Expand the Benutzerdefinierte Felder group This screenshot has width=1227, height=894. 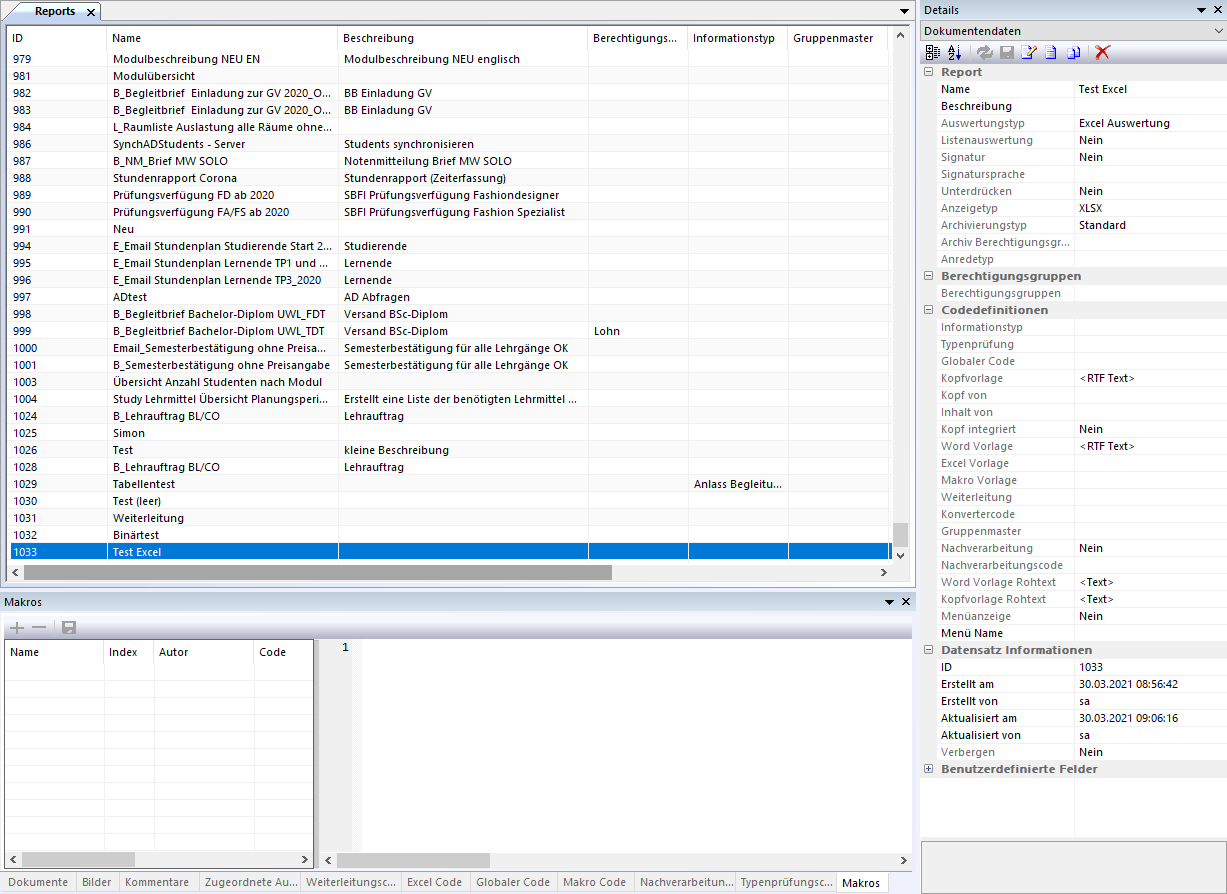[x=929, y=769]
